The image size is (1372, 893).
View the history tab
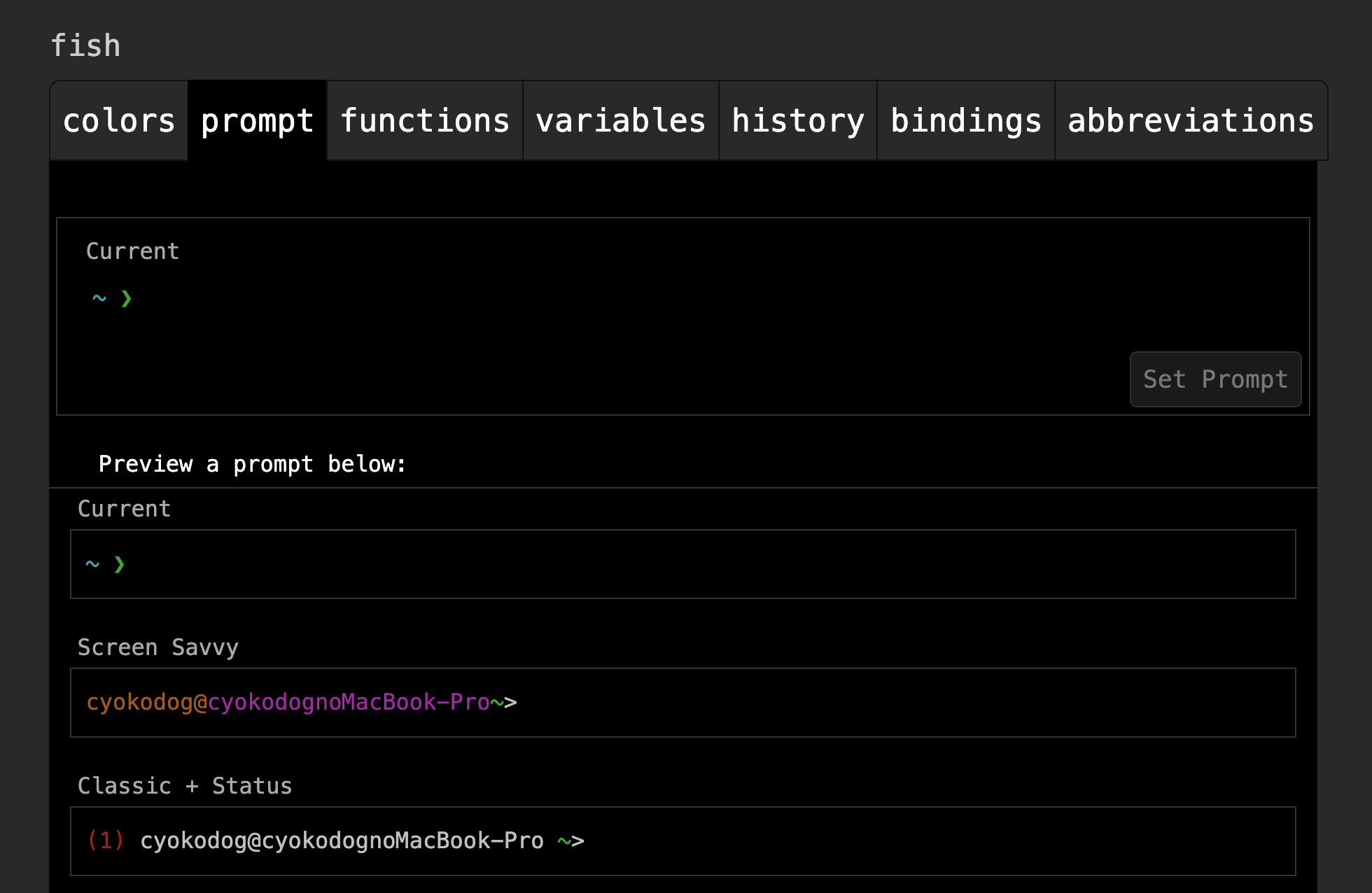798,120
